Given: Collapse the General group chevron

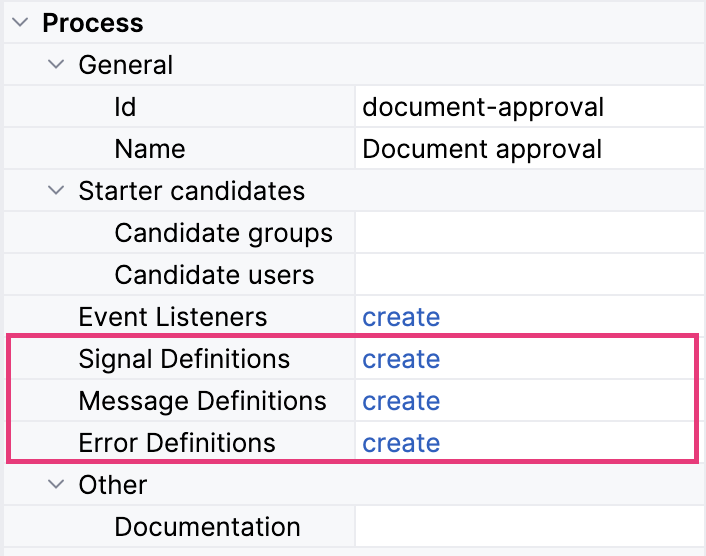Looking at the screenshot, I should point(56,65).
